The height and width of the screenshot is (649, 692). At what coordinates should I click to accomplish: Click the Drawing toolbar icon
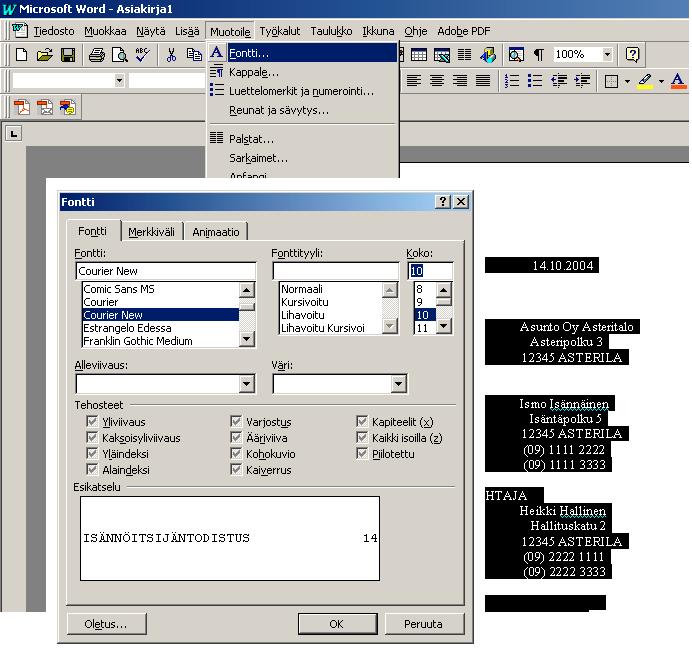pyautogui.click(x=488, y=55)
